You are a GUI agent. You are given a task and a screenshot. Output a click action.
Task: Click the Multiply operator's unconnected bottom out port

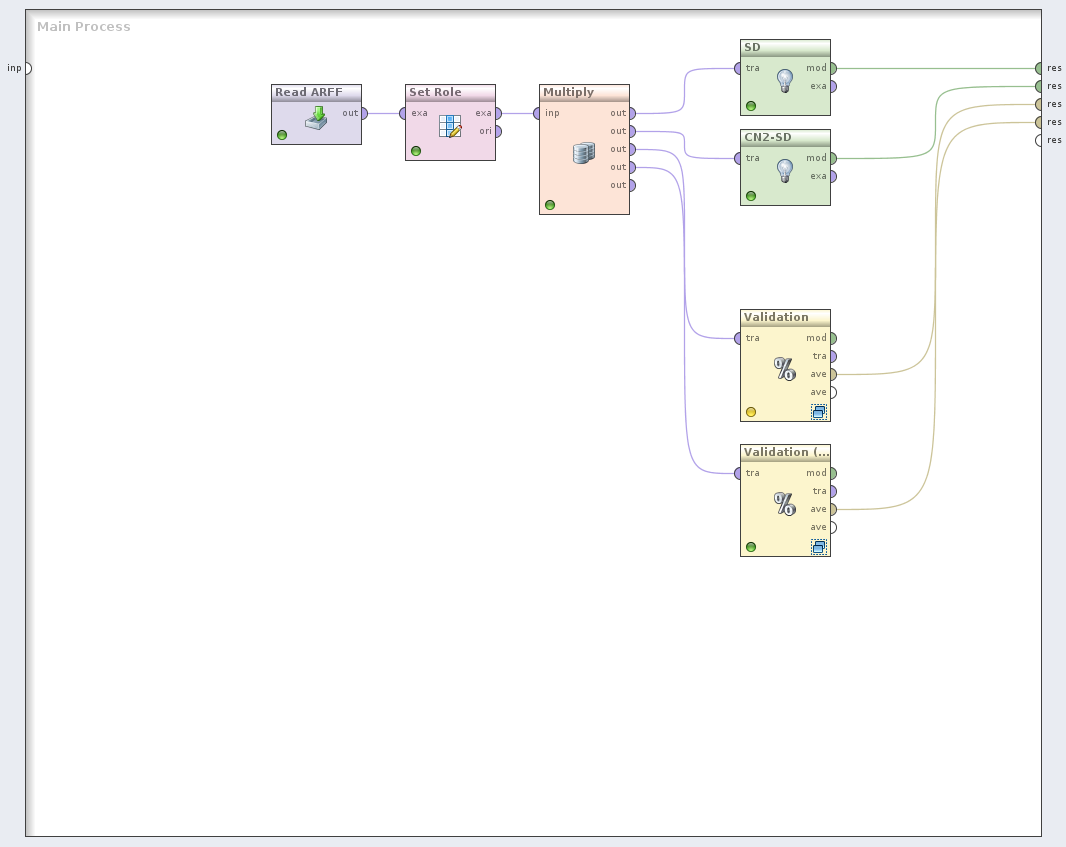point(632,185)
